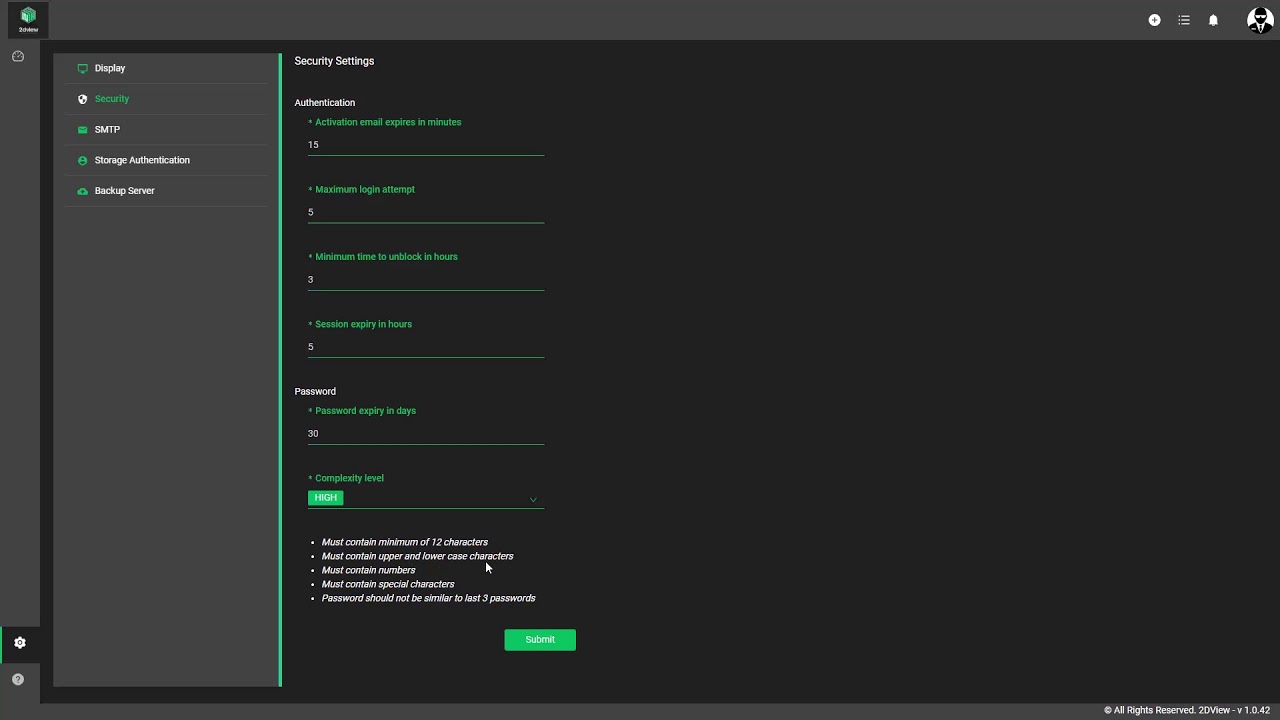Edit Maximum login attempt field
Screen dimensions: 1280x720
(x=426, y=212)
